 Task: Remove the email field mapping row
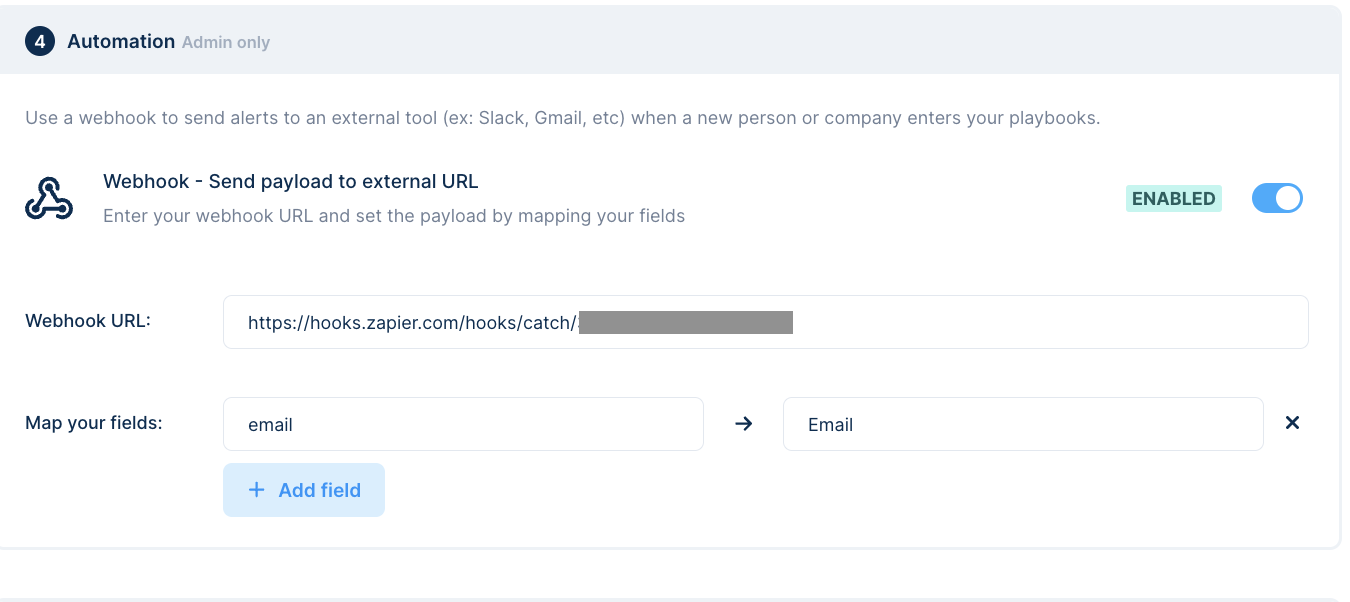[1292, 423]
